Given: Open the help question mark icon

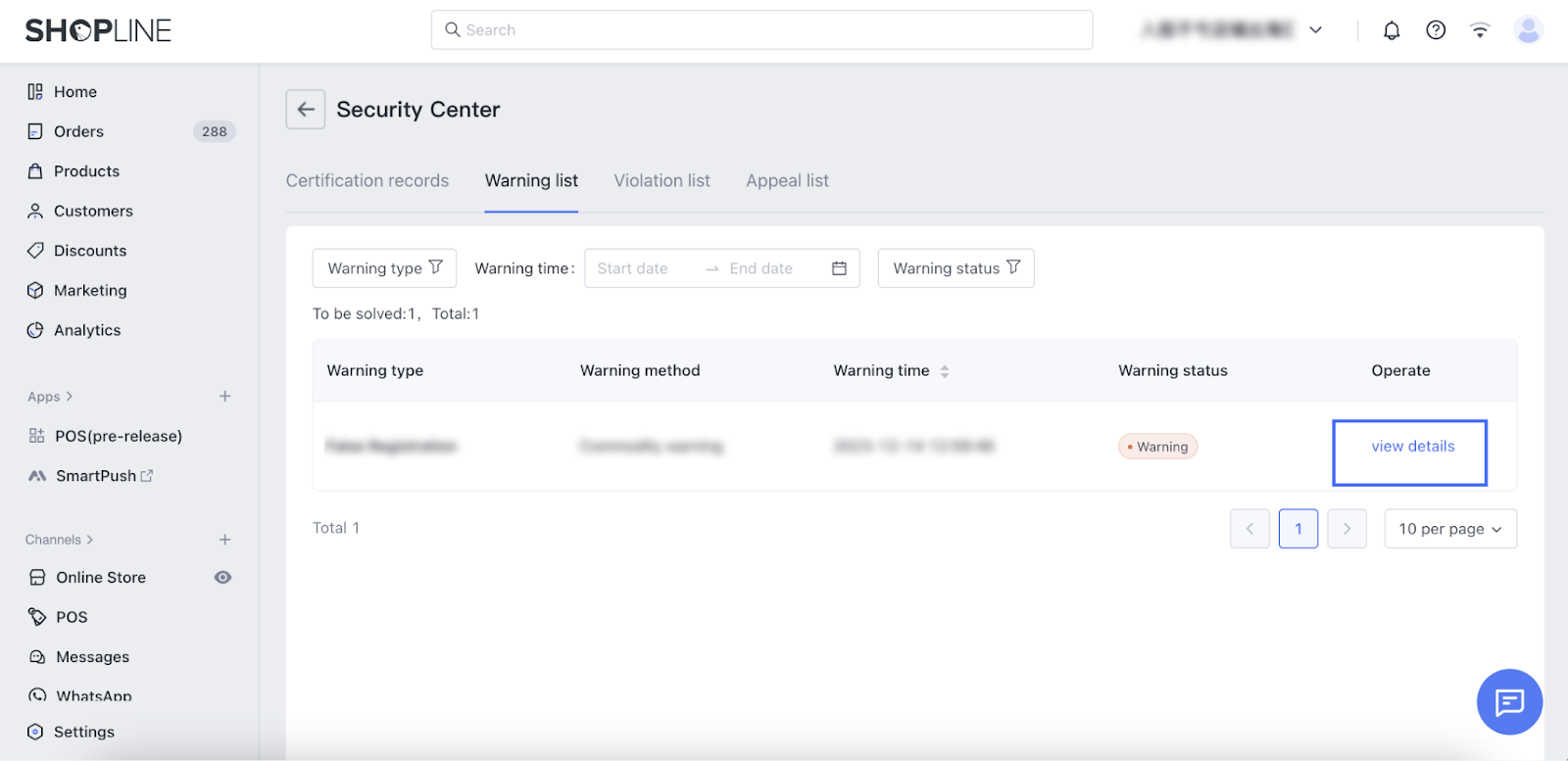Looking at the screenshot, I should point(1435,30).
